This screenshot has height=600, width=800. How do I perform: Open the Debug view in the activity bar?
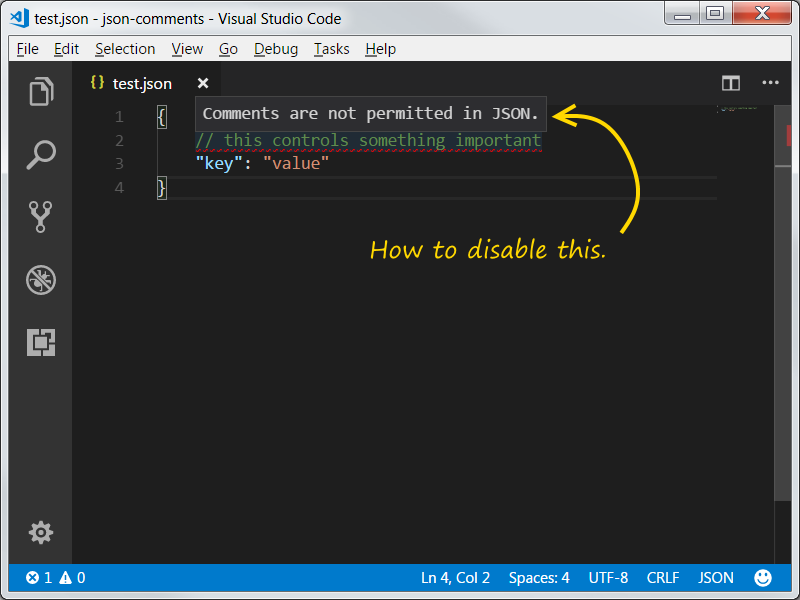pos(41,280)
